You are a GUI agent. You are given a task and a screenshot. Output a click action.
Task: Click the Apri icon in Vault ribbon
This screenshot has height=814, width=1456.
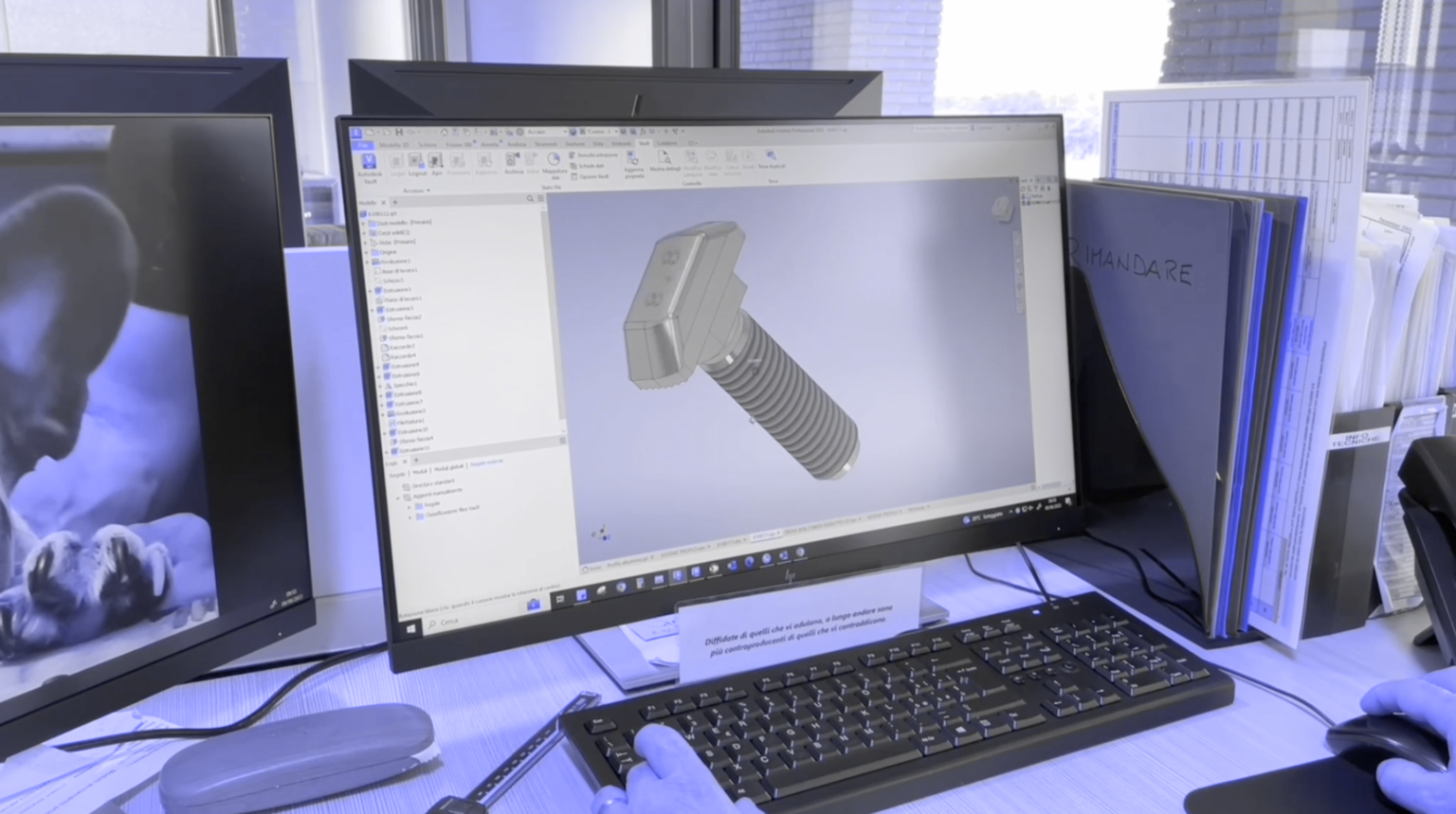pyautogui.click(x=435, y=161)
